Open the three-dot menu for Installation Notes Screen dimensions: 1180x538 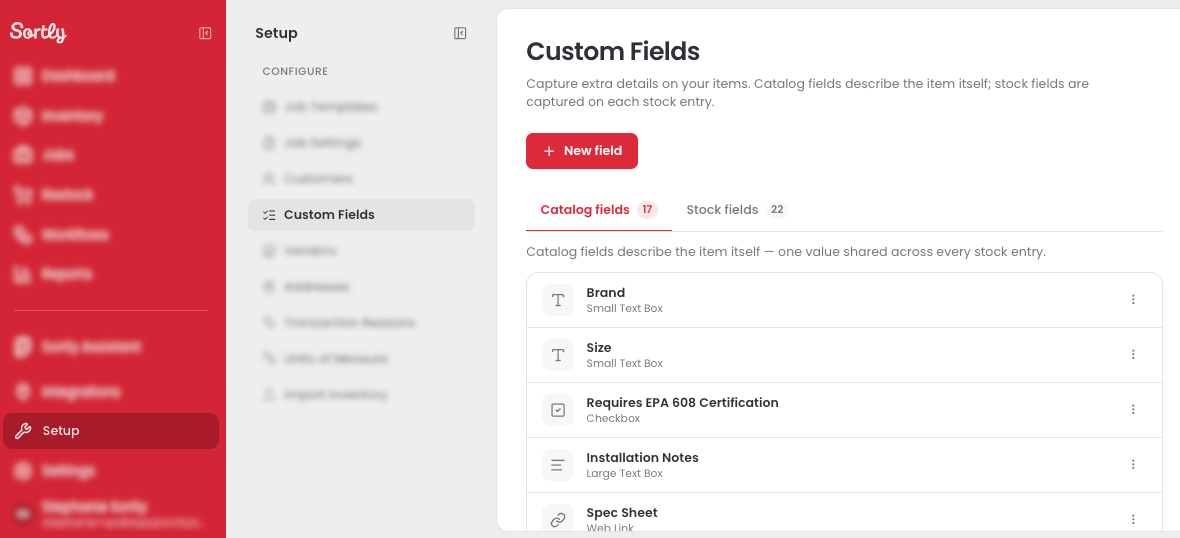click(x=1133, y=464)
